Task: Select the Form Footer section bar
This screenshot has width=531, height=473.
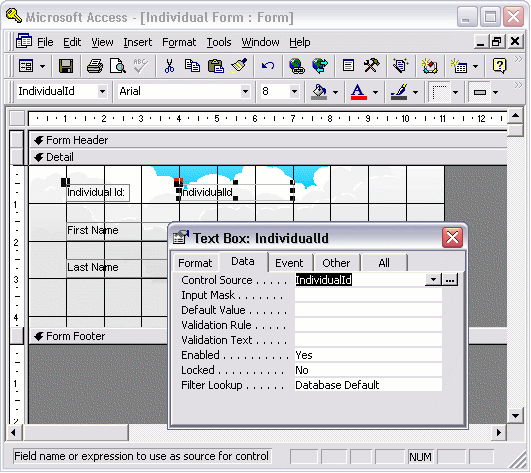Action: point(99,336)
